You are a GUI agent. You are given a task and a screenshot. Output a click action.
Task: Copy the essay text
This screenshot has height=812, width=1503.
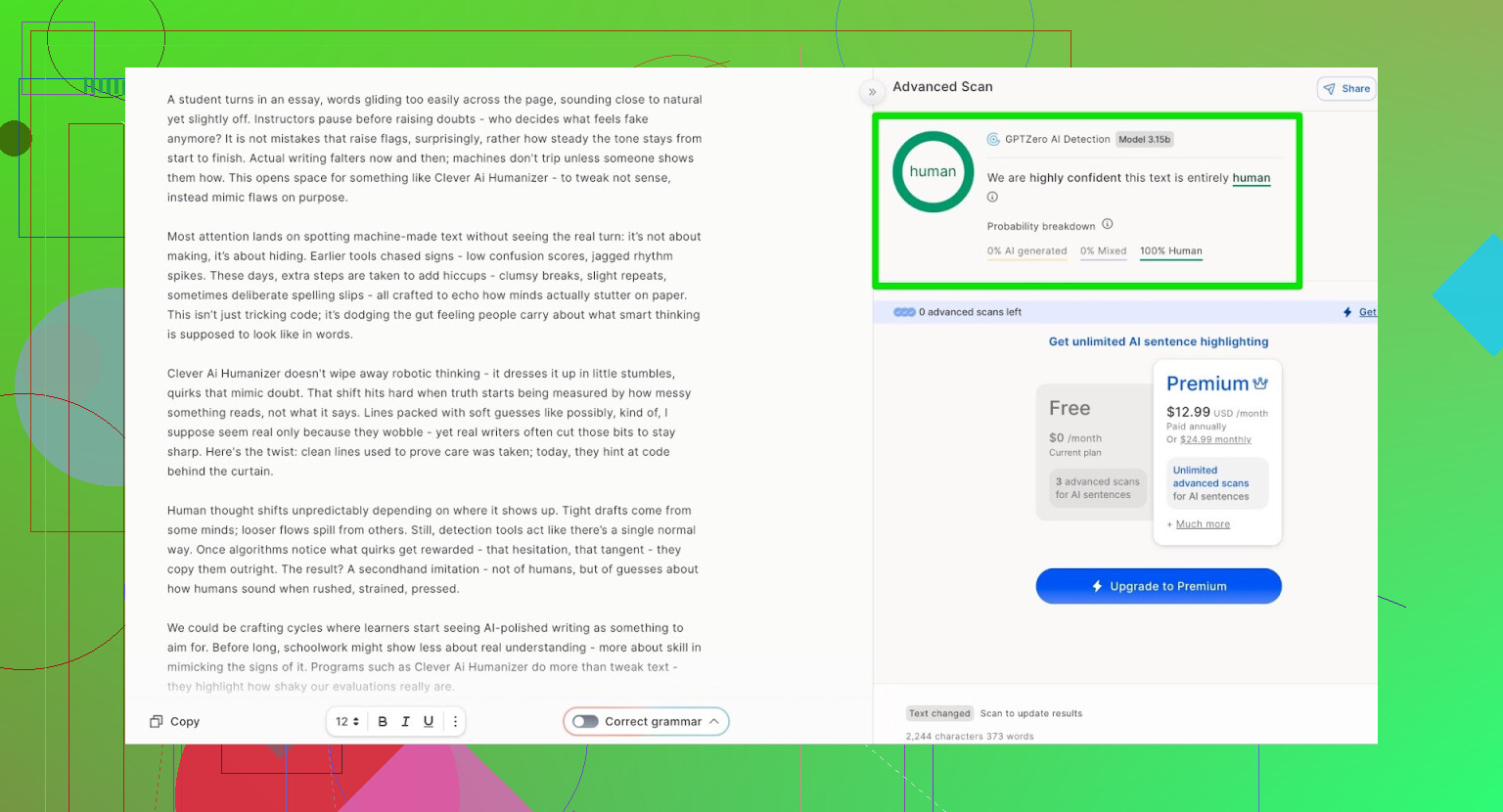coord(174,722)
